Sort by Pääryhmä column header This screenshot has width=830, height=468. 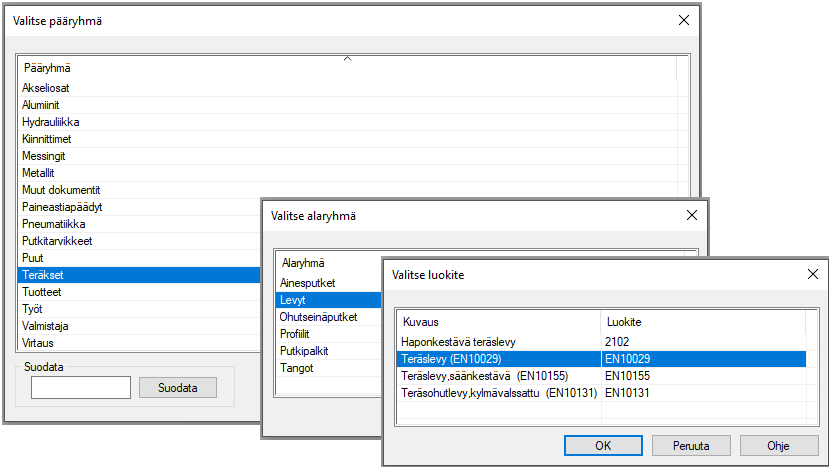click(x=47, y=68)
